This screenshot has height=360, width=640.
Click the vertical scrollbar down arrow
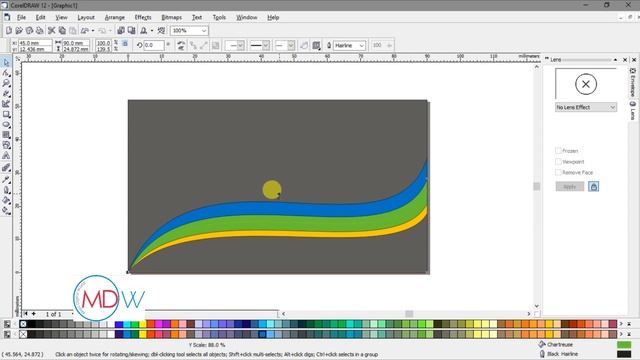(x=537, y=306)
